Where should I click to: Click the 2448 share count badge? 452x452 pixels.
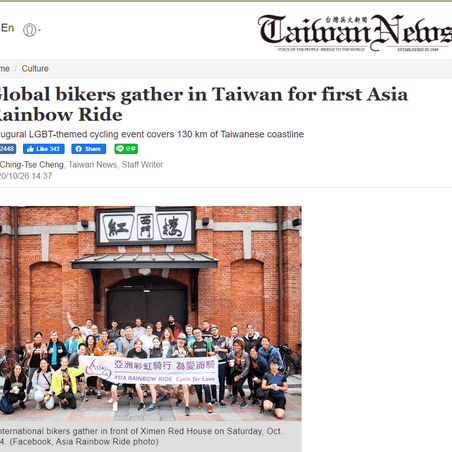point(8,149)
